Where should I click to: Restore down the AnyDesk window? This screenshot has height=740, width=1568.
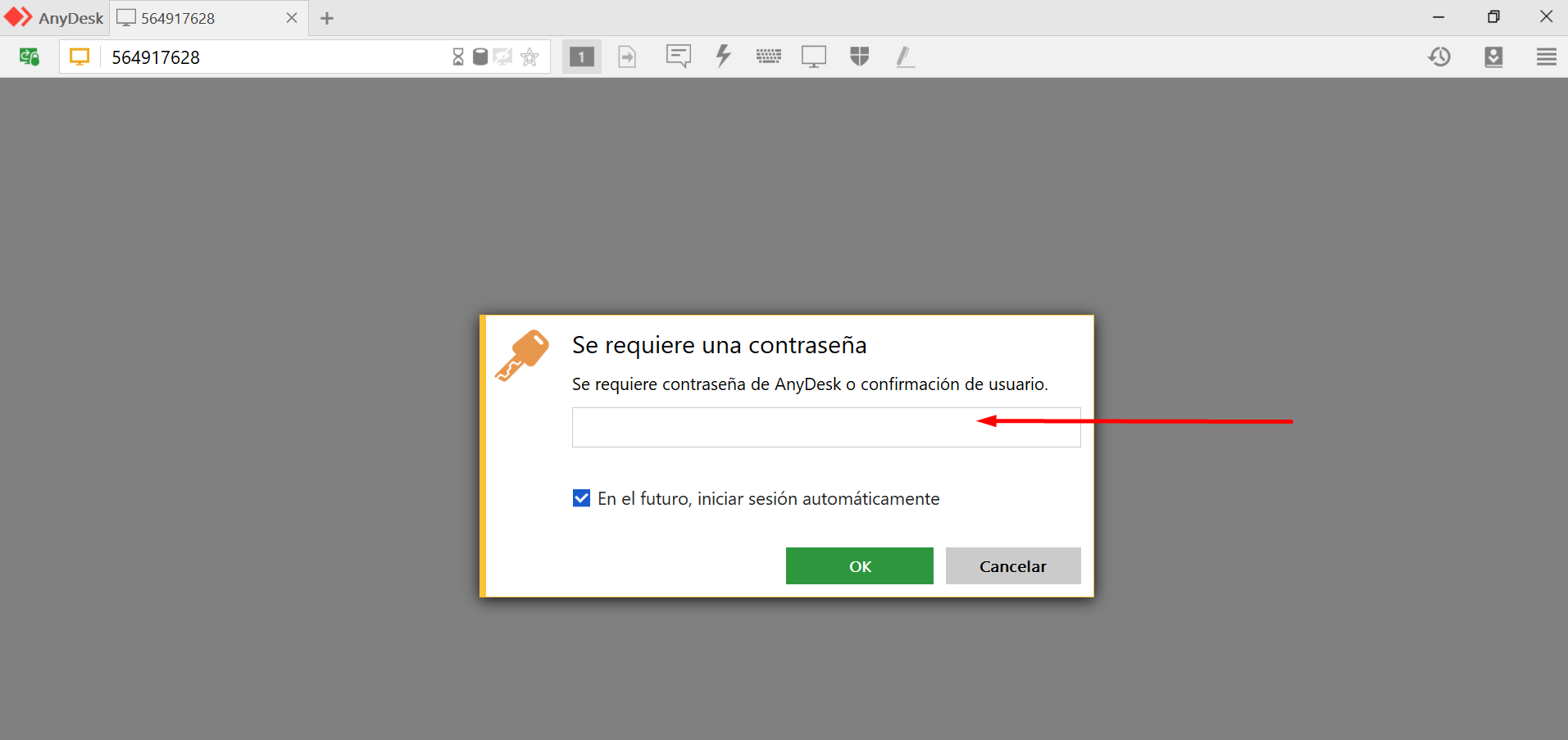(x=1493, y=17)
